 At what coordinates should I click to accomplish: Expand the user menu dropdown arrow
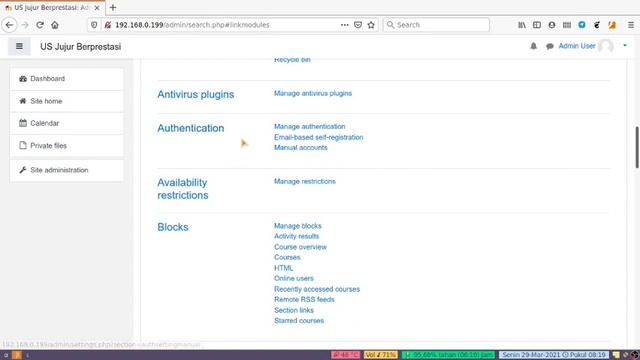(625, 46)
